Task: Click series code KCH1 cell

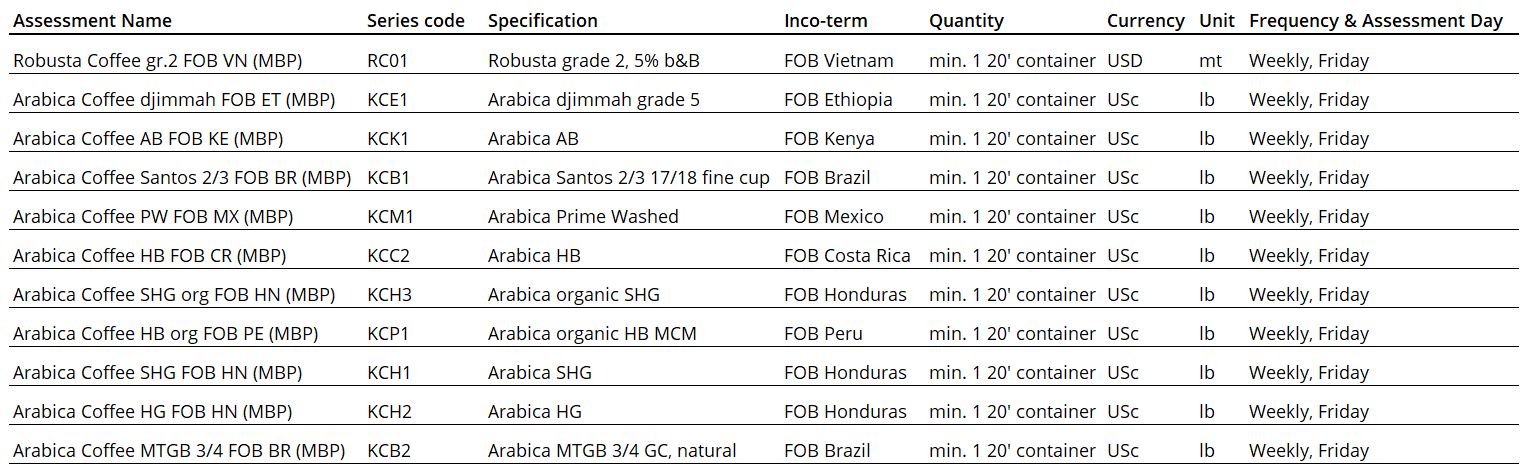Action: click(x=389, y=373)
